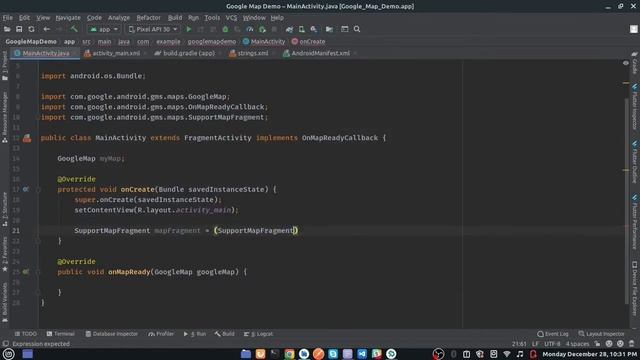Open the VCS menu
The height and width of the screenshot is (360, 640).
click(x=231, y=18)
